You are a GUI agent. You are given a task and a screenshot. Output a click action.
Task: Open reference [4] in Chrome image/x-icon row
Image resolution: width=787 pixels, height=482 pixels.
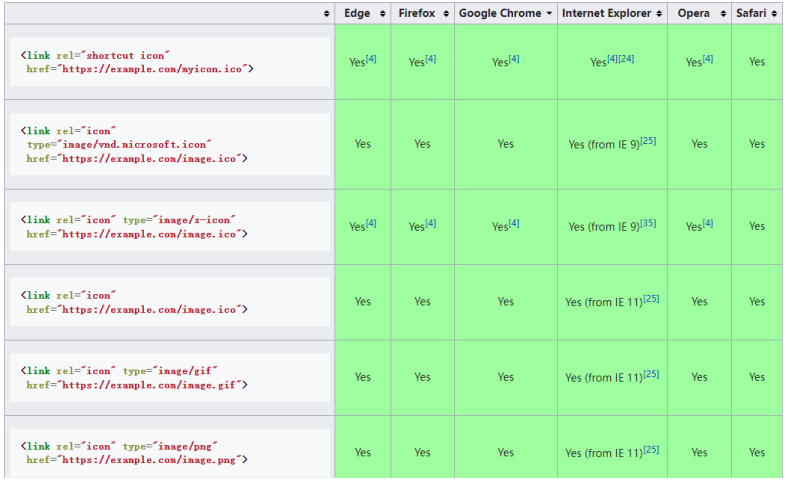click(514, 223)
